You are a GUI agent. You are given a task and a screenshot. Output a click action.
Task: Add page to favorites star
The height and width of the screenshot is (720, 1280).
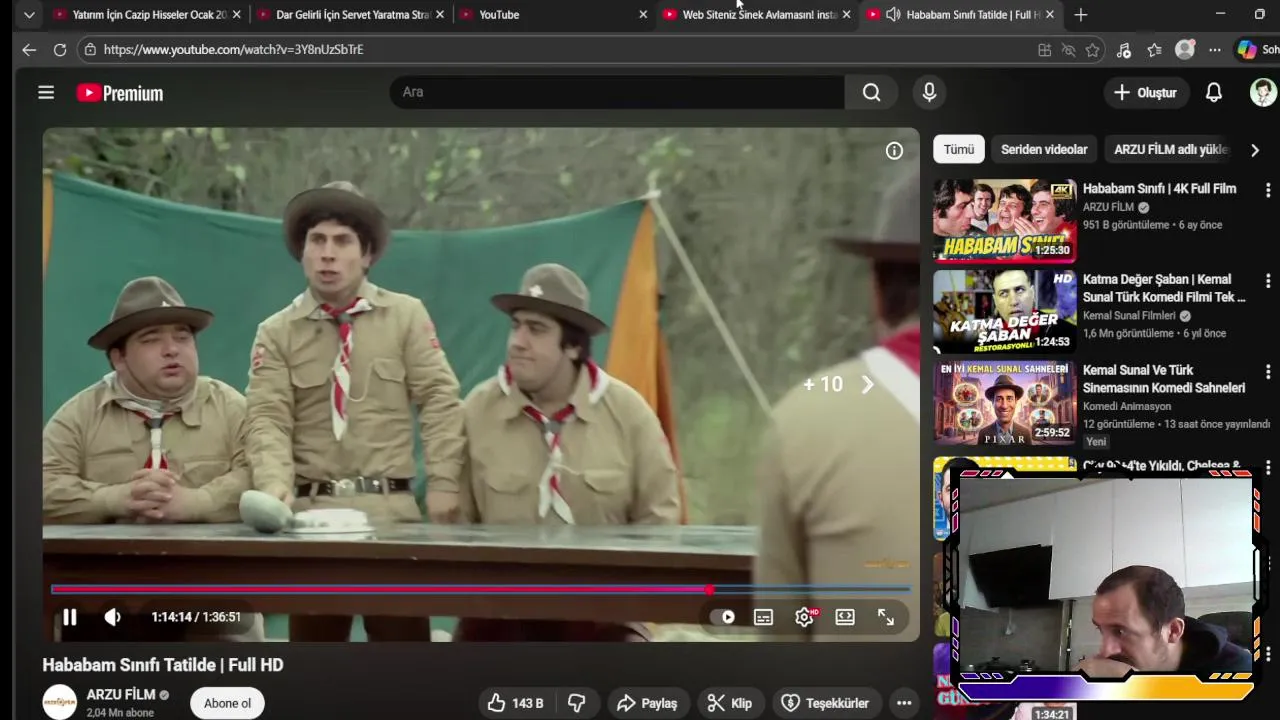[x=1093, y=50]
